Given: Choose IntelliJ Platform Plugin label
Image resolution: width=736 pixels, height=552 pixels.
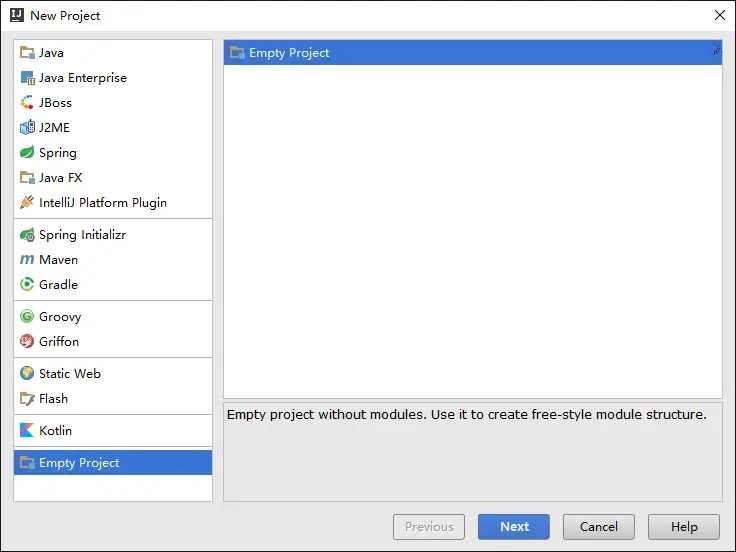Looking at the screenshot, I should (x=103, y=203).
